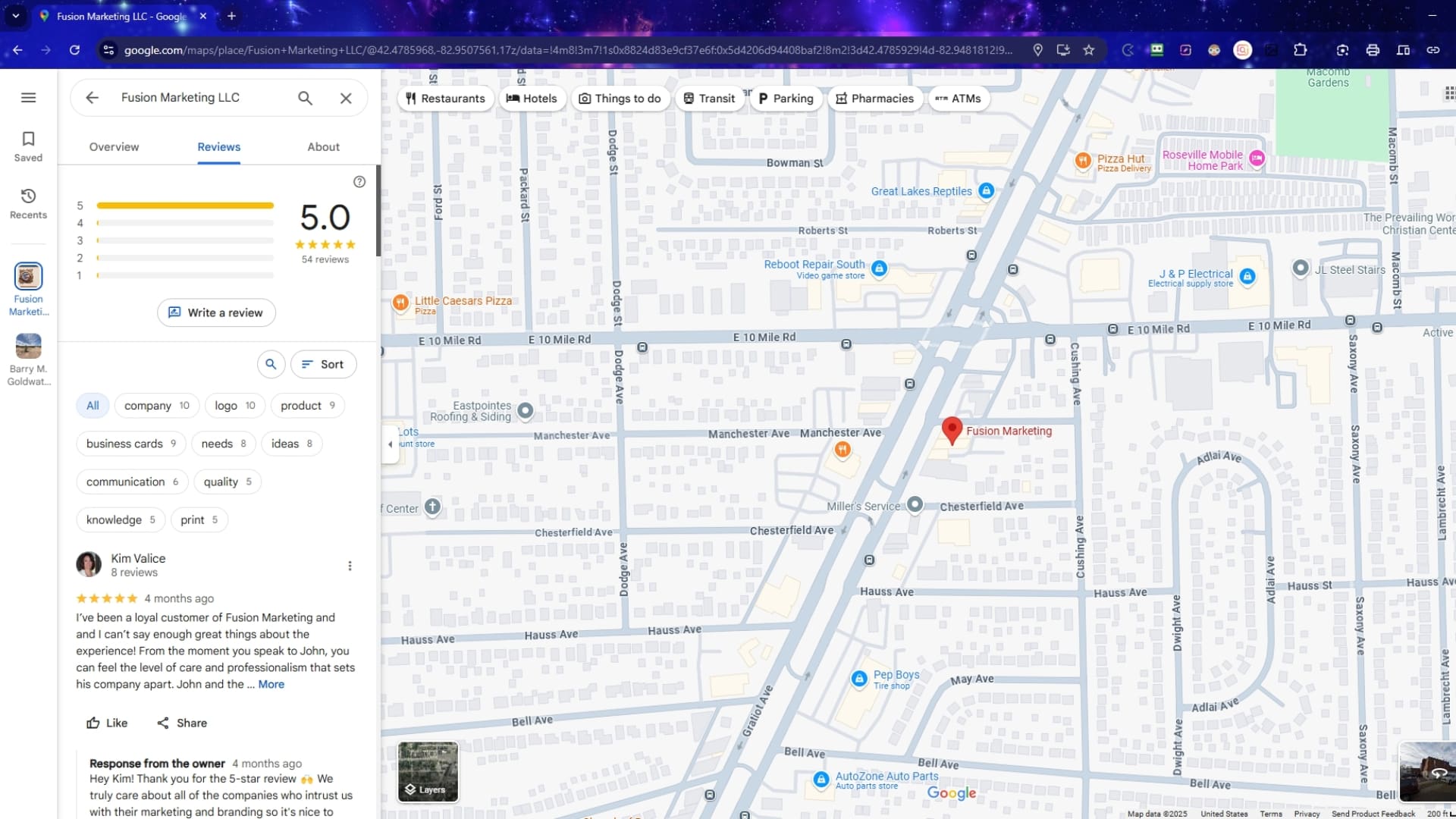This screenshot has height=819, width=1456.
Task: Select the Restaurants category on the map
Action: point(446,98)
